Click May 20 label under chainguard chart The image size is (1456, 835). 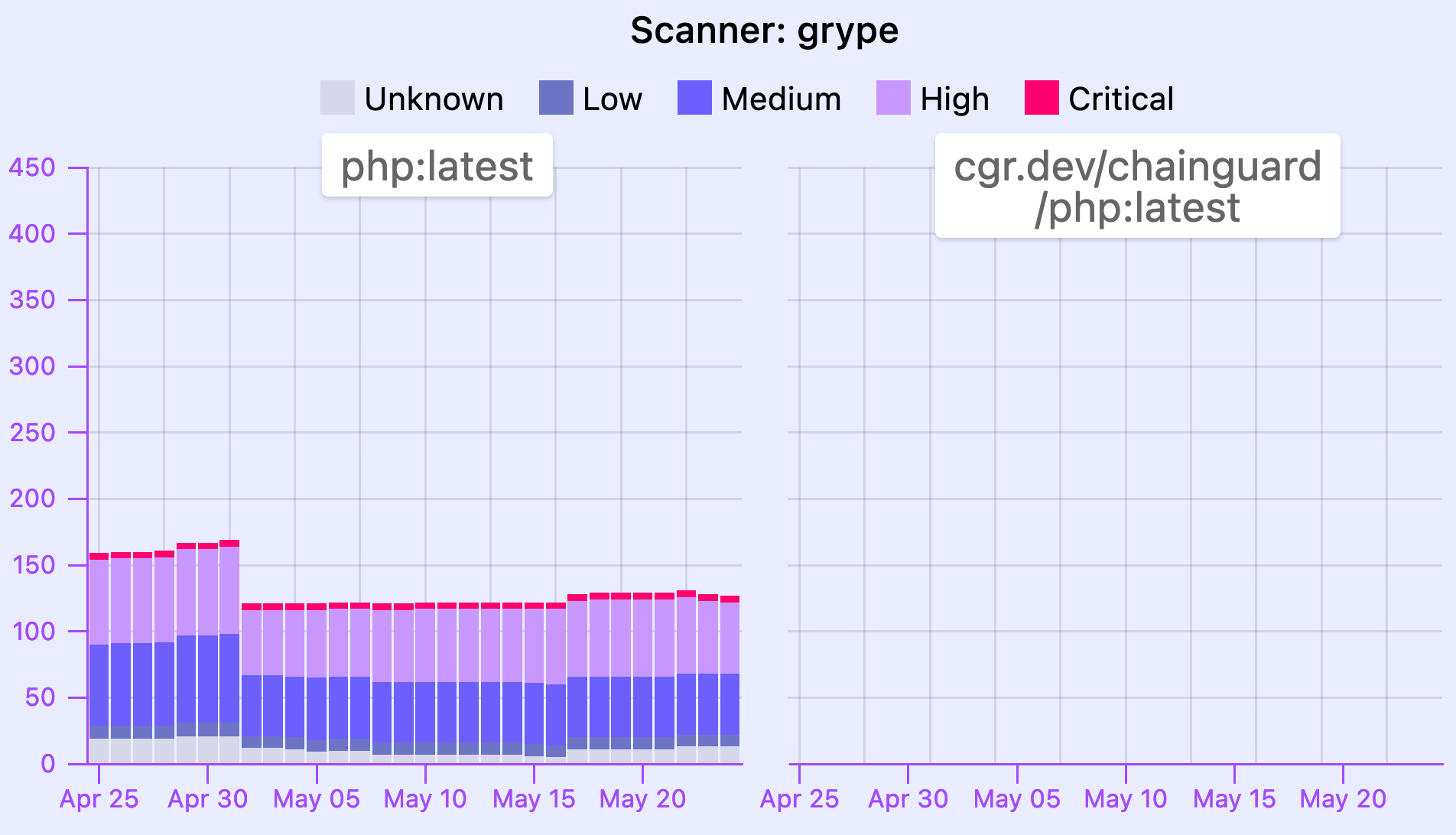1343,799
